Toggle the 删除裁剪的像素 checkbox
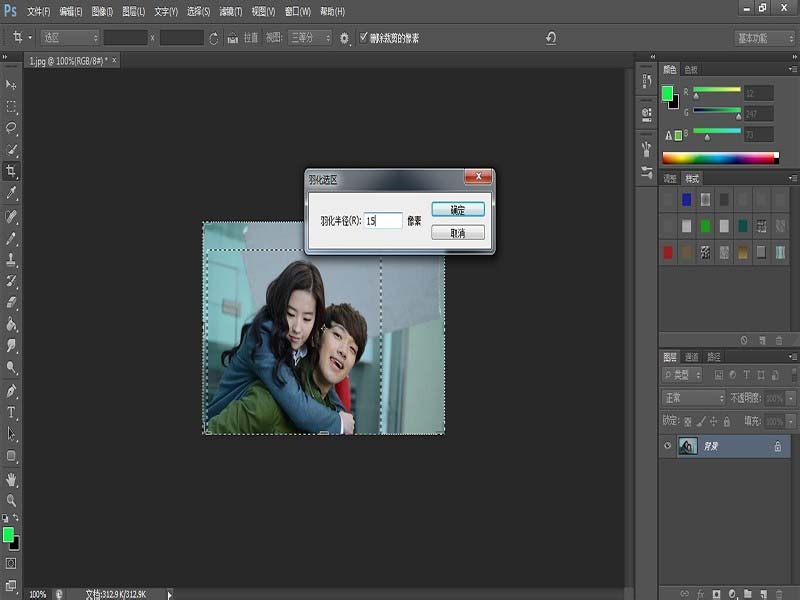Image resolution: width=800 pixels, height=600 pixels. (364, 38)
